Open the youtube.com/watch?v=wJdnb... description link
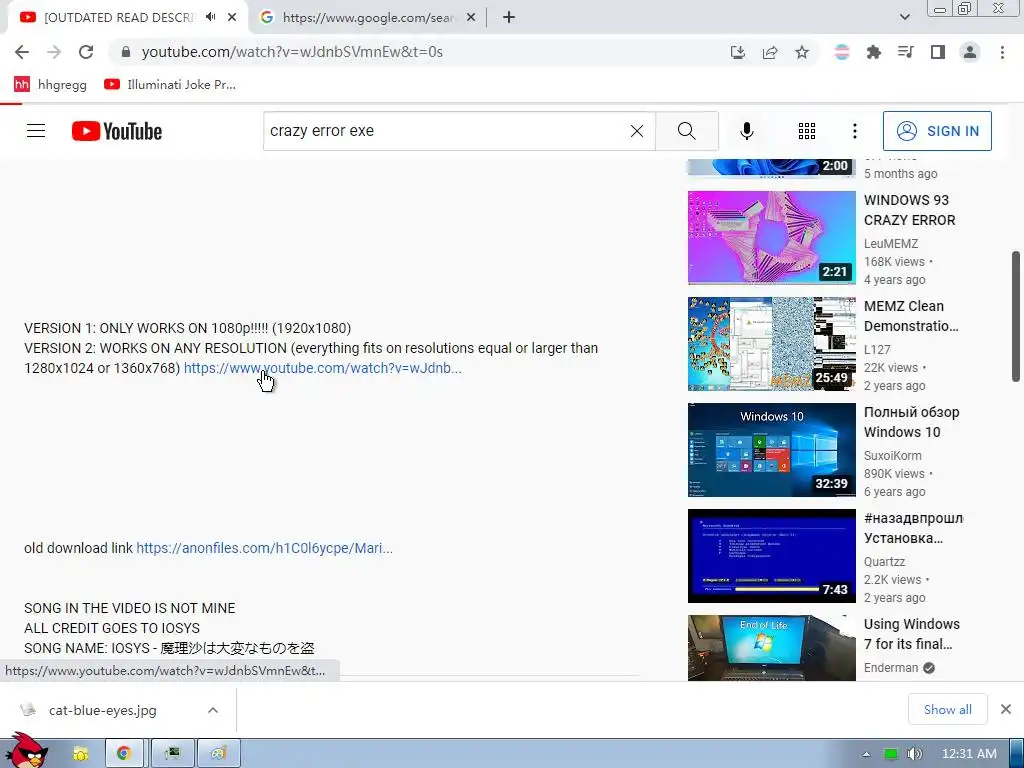The height and width of the screenshot is (768, 1024). coord(323,368)
